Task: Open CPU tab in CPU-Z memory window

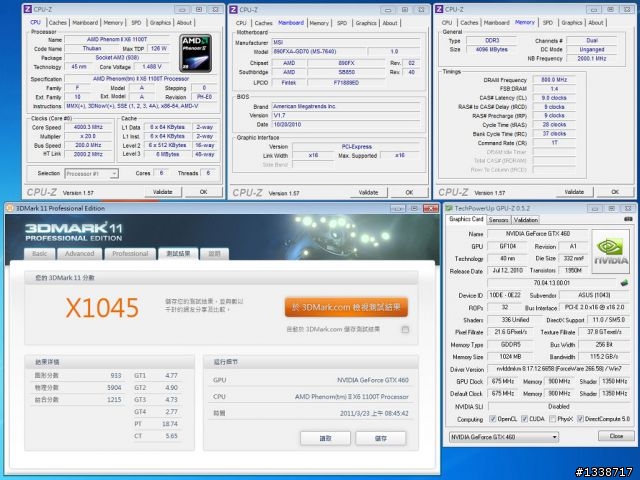Action: [x=447, y=23]
